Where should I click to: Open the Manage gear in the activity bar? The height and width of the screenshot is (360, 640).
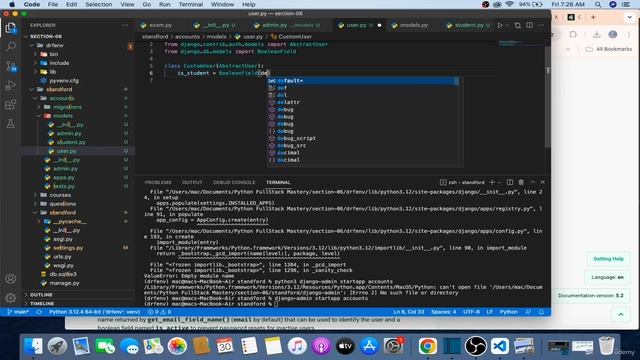click(11, 298)
